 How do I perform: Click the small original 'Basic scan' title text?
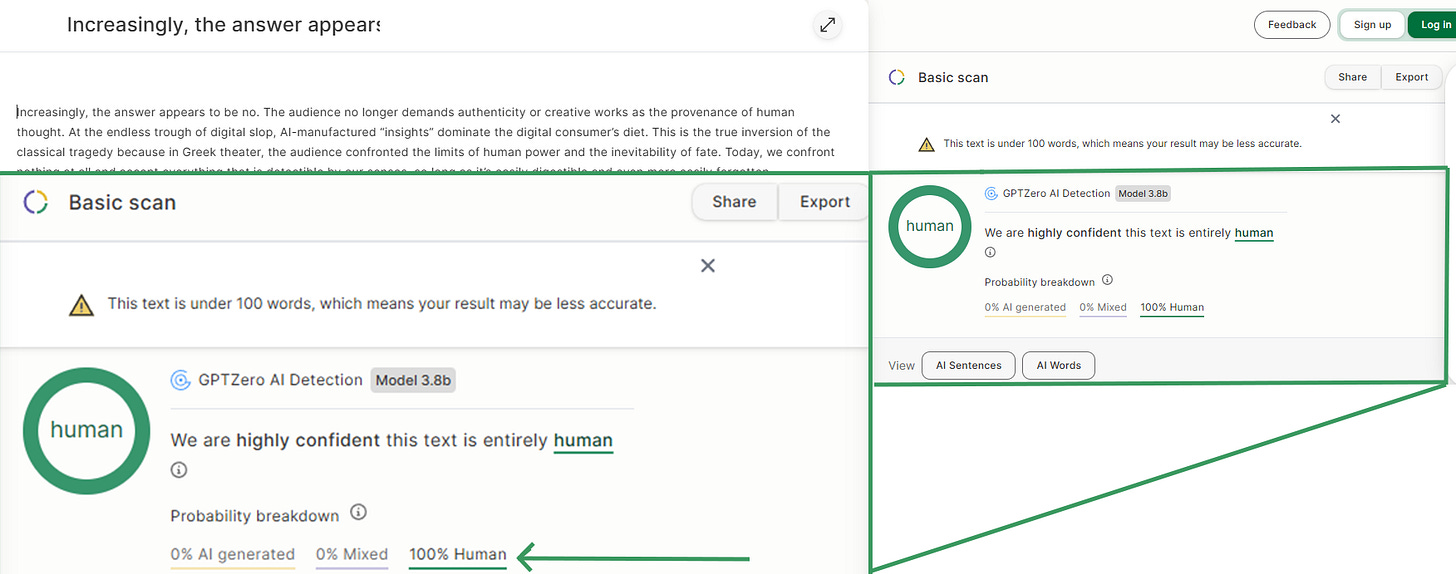coord(953,77)
